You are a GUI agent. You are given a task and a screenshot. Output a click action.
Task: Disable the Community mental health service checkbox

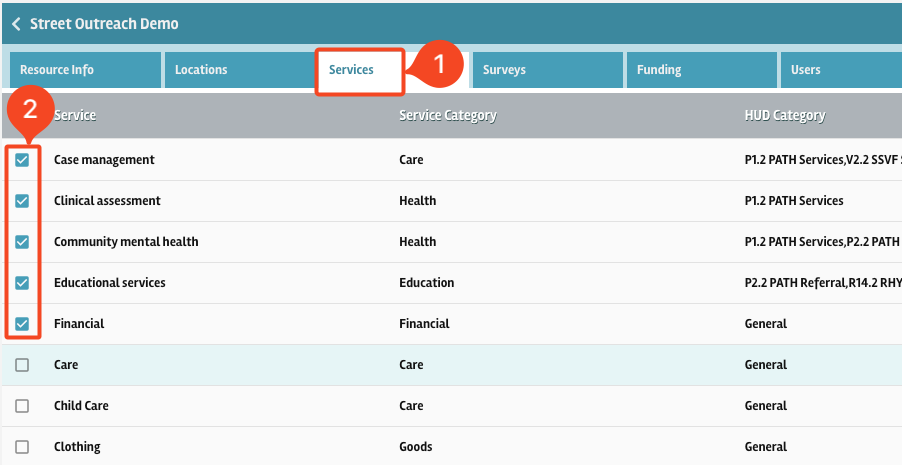tap(22, 242)
